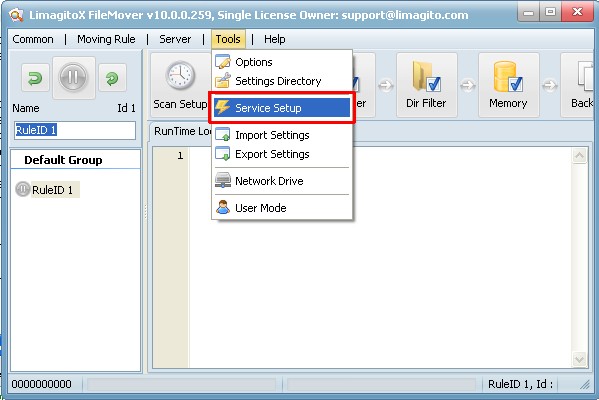Click the round pause button in the left panel

(73, 78)
